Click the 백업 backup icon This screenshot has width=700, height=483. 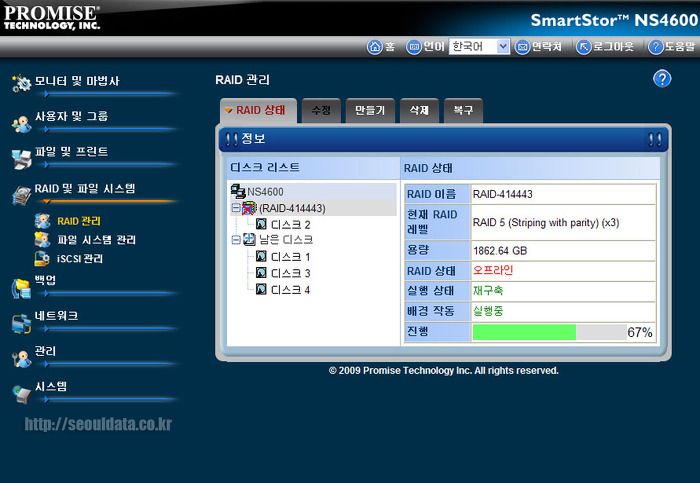coord(21,289)
